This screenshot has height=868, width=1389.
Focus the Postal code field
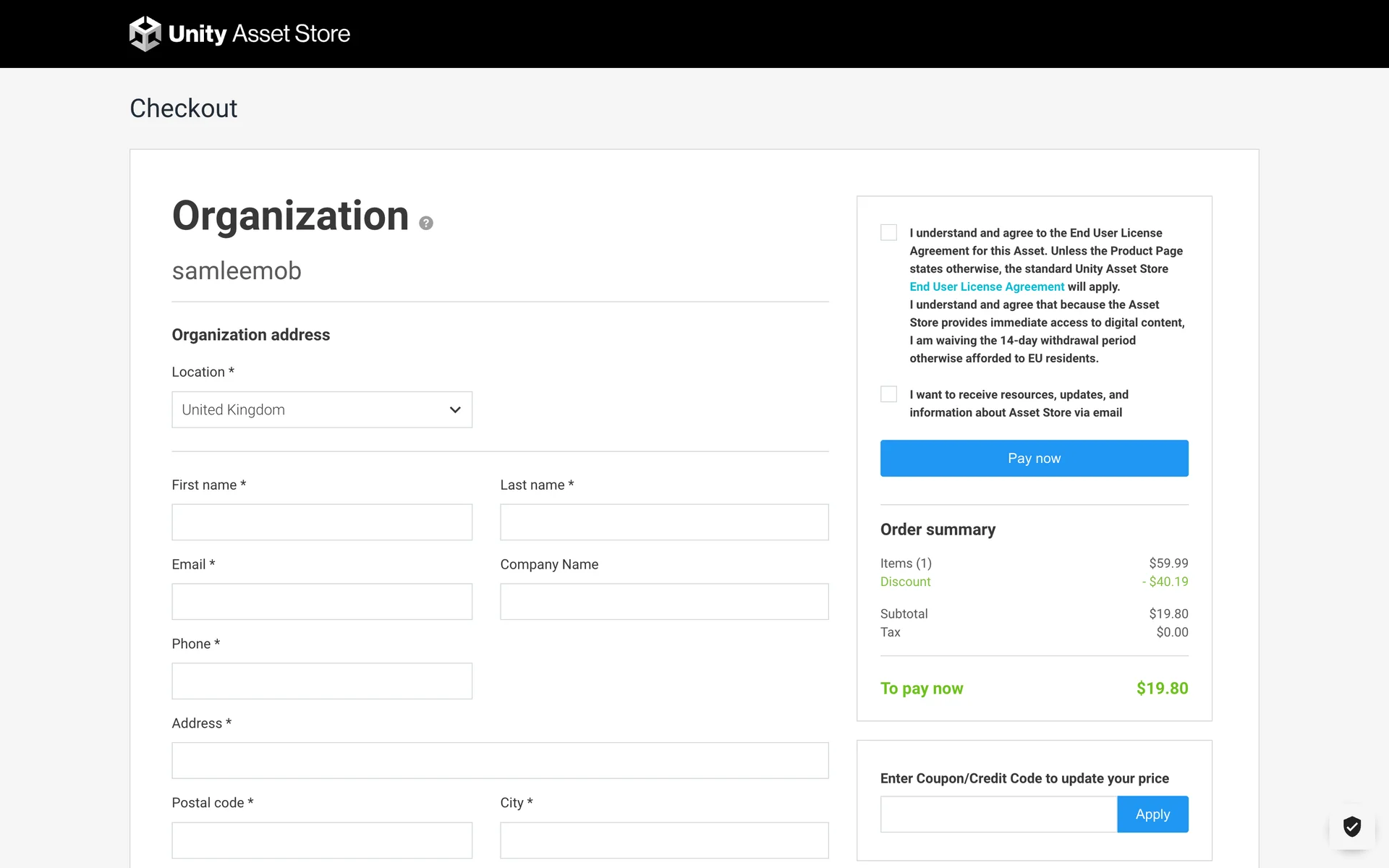(x=321, y=841)
